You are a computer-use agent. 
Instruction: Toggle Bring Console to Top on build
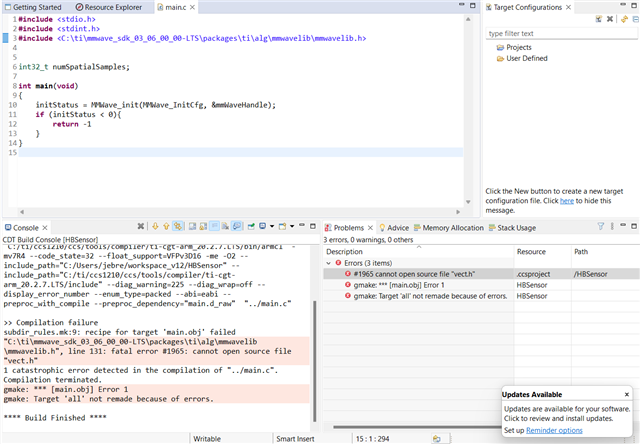coord(237,226)
